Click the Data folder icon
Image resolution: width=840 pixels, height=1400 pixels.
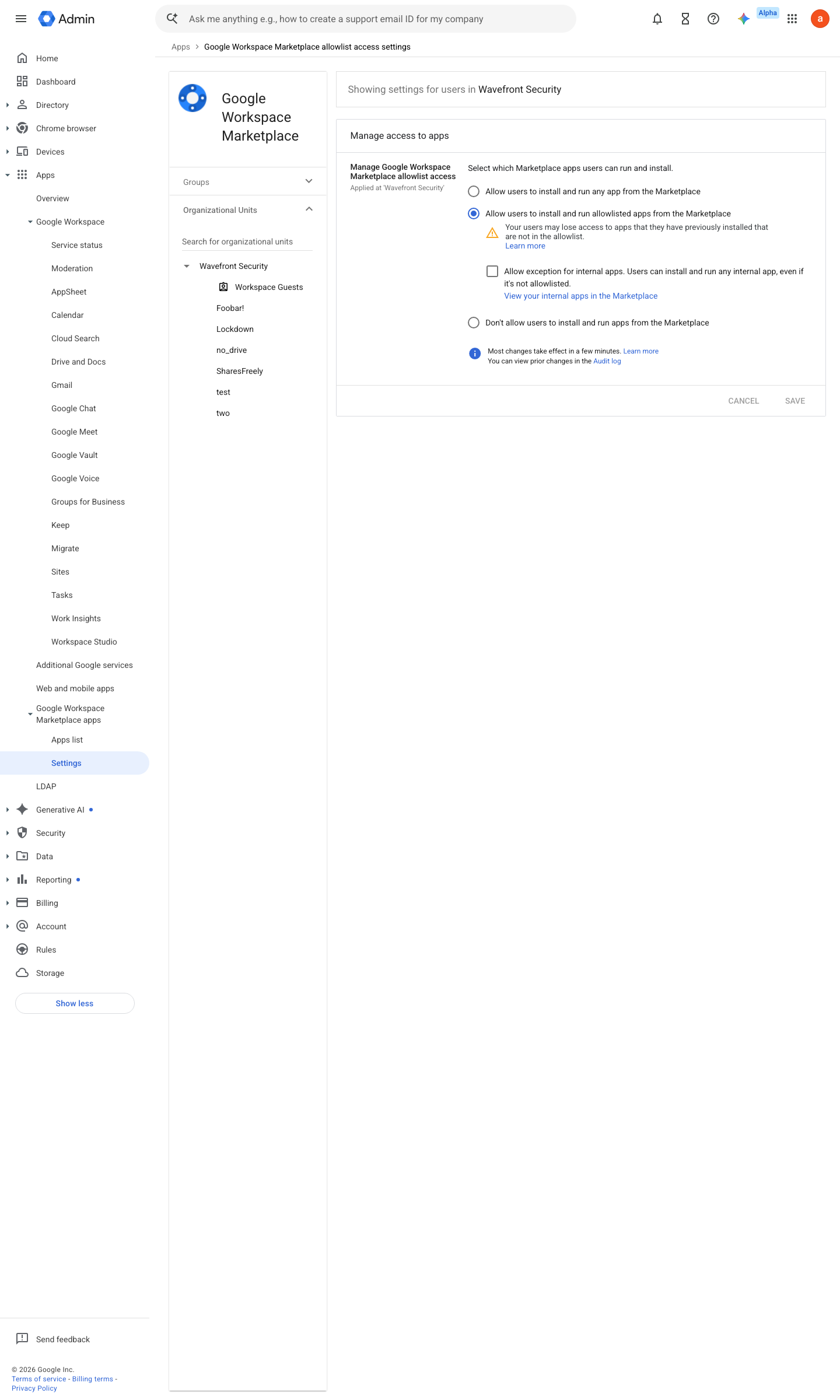click(x=22, y=856)
